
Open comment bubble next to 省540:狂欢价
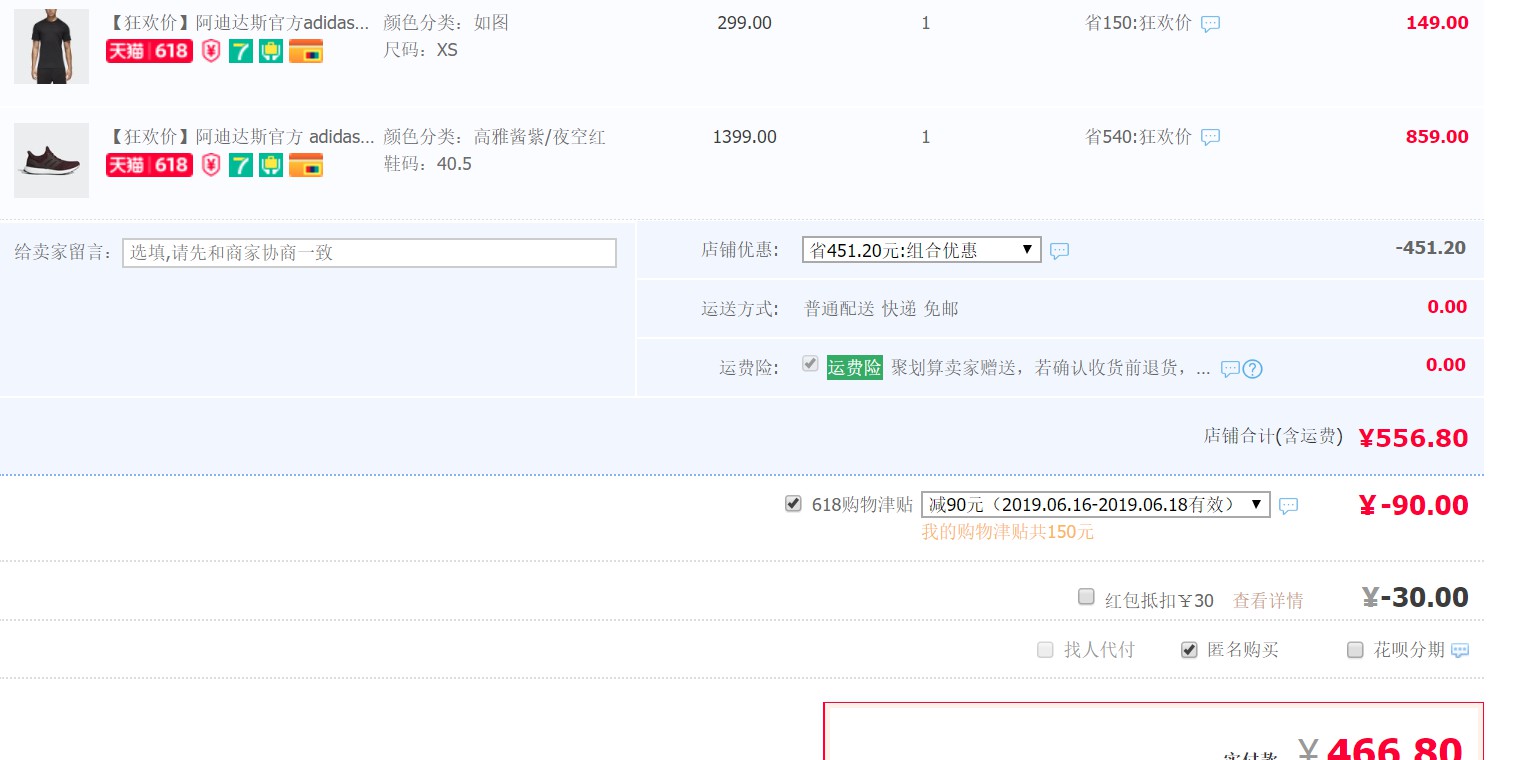click(1210, 137)
